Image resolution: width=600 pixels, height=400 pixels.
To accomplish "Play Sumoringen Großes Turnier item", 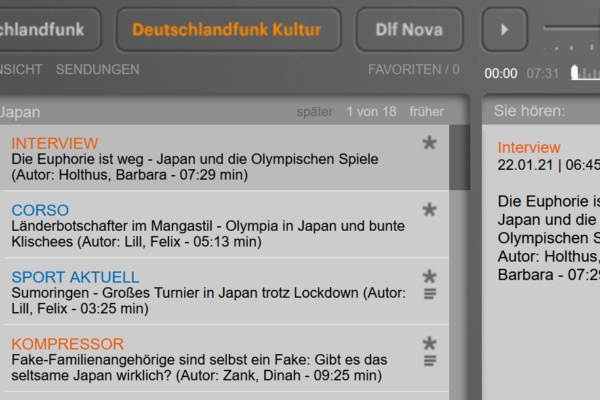I will [x=208, y=300].
